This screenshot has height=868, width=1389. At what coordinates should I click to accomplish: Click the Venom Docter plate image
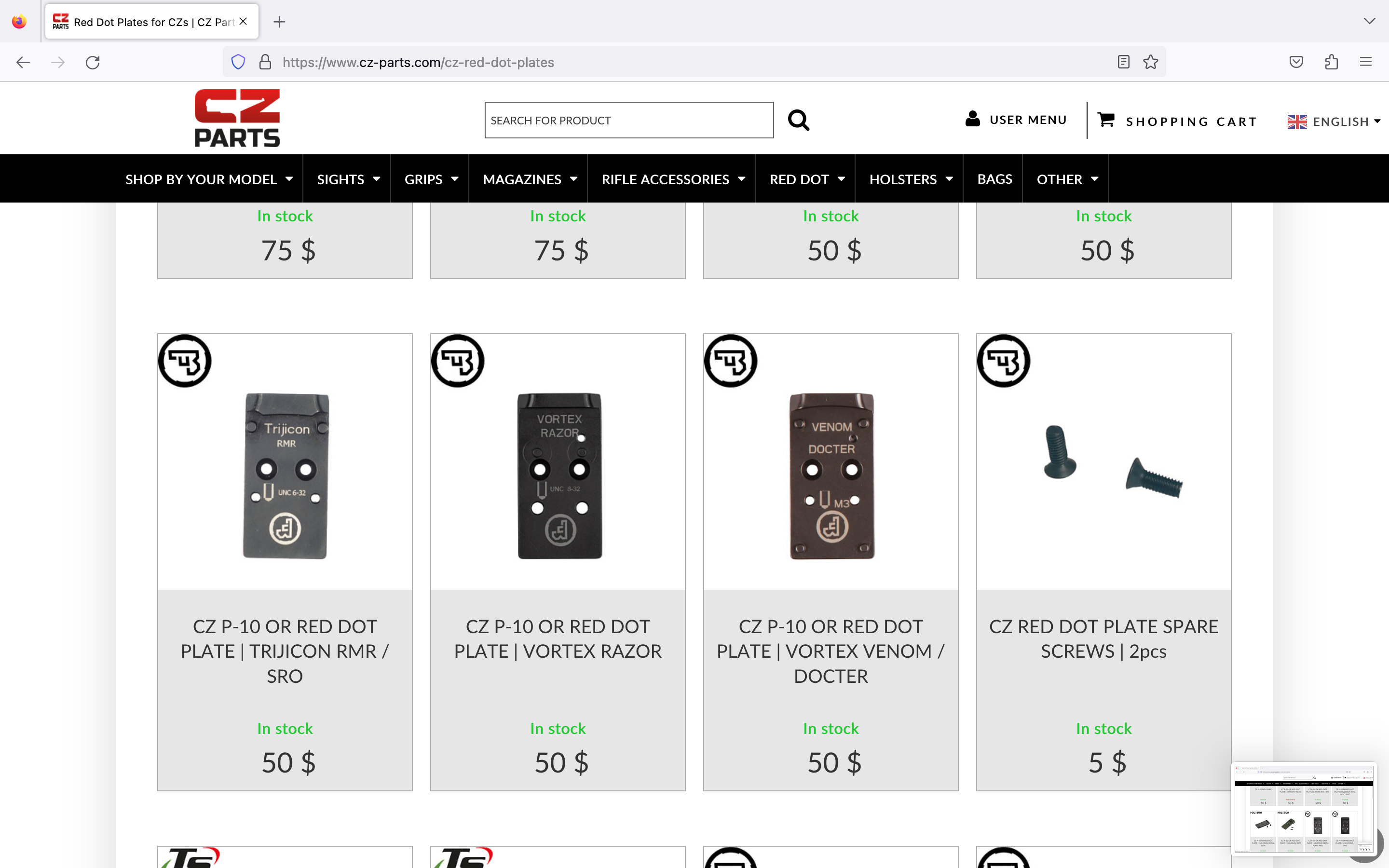[x=831, y=476]
